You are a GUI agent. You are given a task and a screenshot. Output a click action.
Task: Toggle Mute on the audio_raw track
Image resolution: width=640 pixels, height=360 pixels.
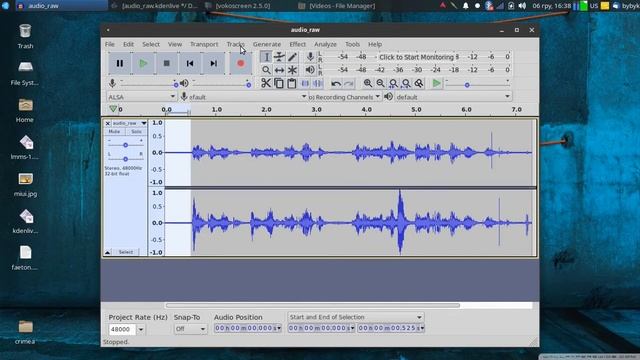pos(114,132)
